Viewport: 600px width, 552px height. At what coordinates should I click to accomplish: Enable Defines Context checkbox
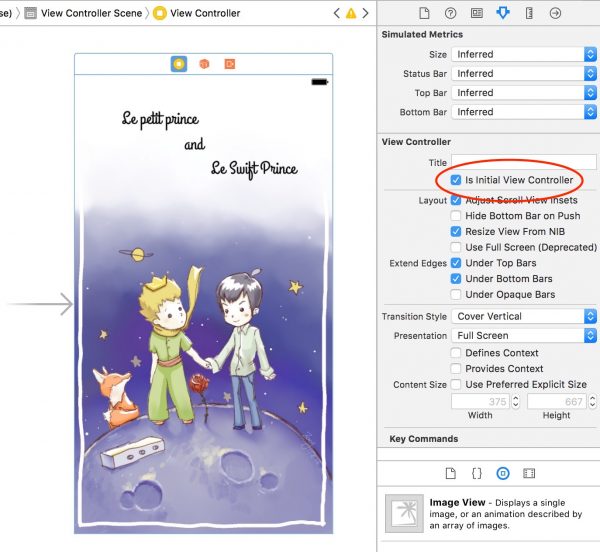tap(456, 353)
